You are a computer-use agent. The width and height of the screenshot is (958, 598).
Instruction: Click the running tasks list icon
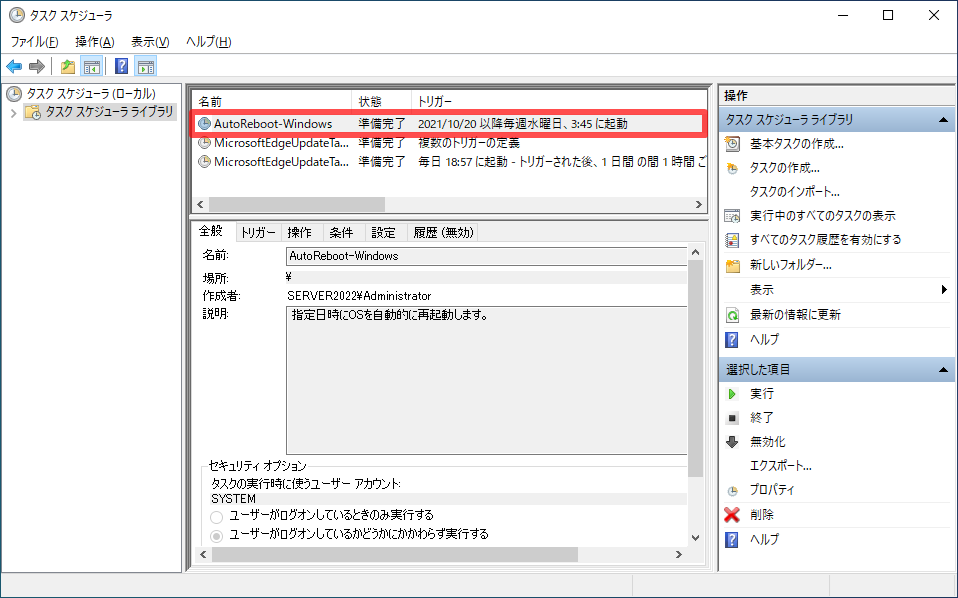click(x=732, y=216)
